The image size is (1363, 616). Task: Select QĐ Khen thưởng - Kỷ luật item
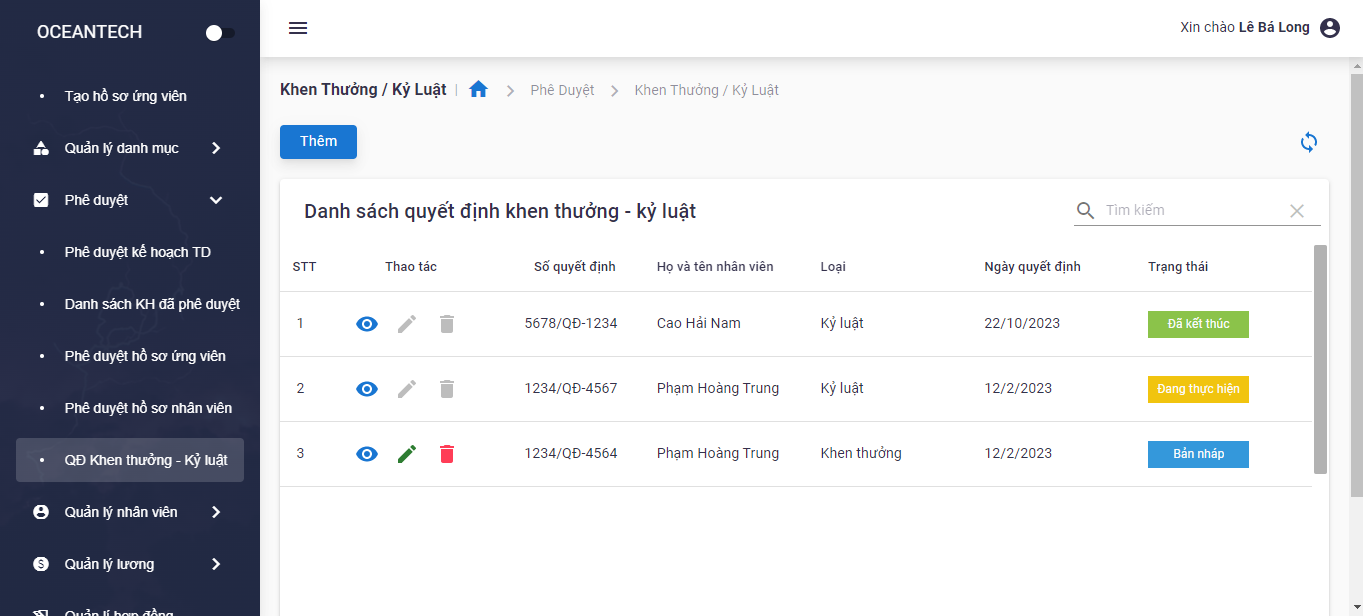(x=130, y=460)
